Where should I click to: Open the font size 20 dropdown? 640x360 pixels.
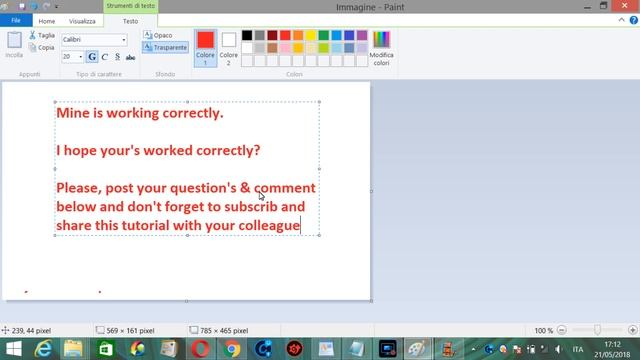tap(80, 57)
